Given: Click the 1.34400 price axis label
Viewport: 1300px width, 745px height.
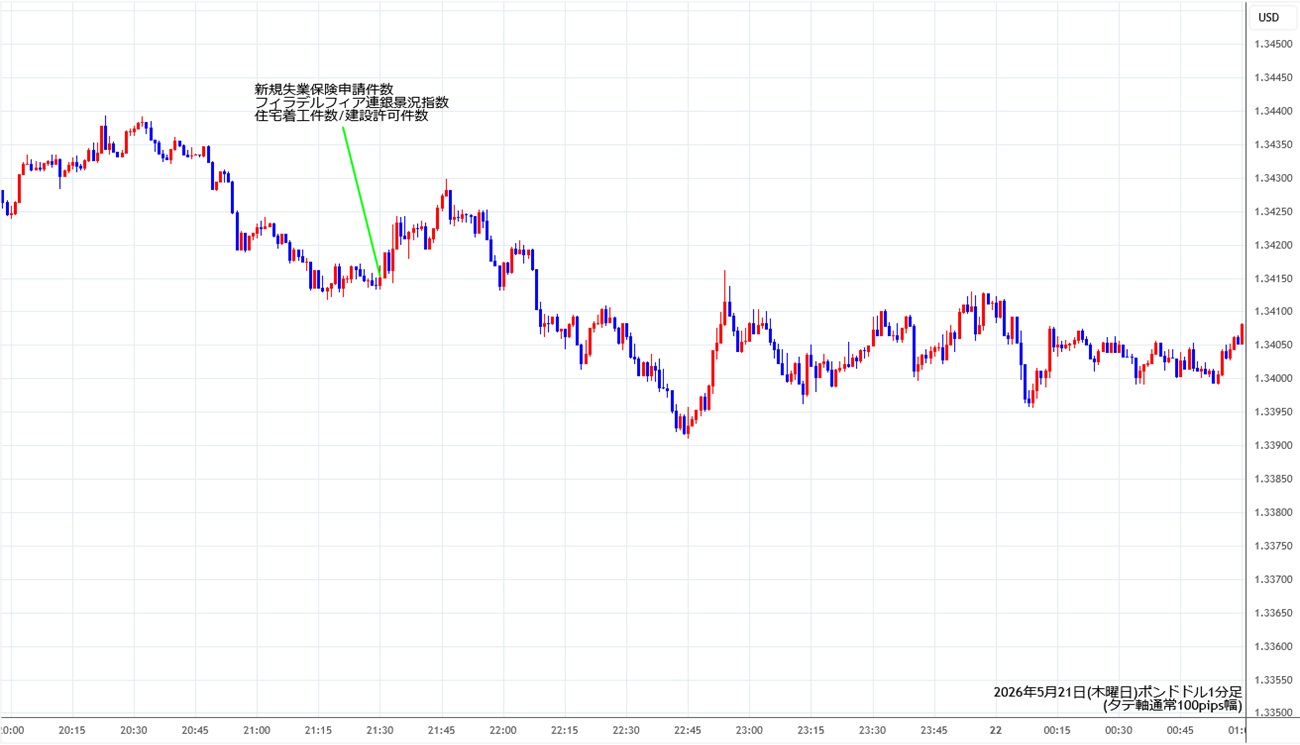Looking at the screenshot, I should pos(1273,111).
